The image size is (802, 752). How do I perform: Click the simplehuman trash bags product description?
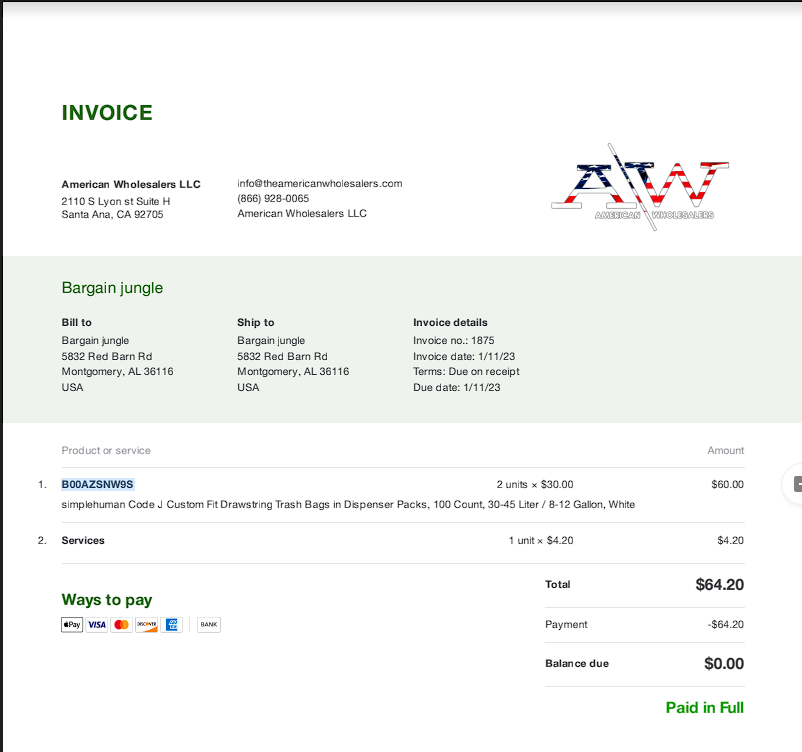pyautogui.click(x=348, y=505)
